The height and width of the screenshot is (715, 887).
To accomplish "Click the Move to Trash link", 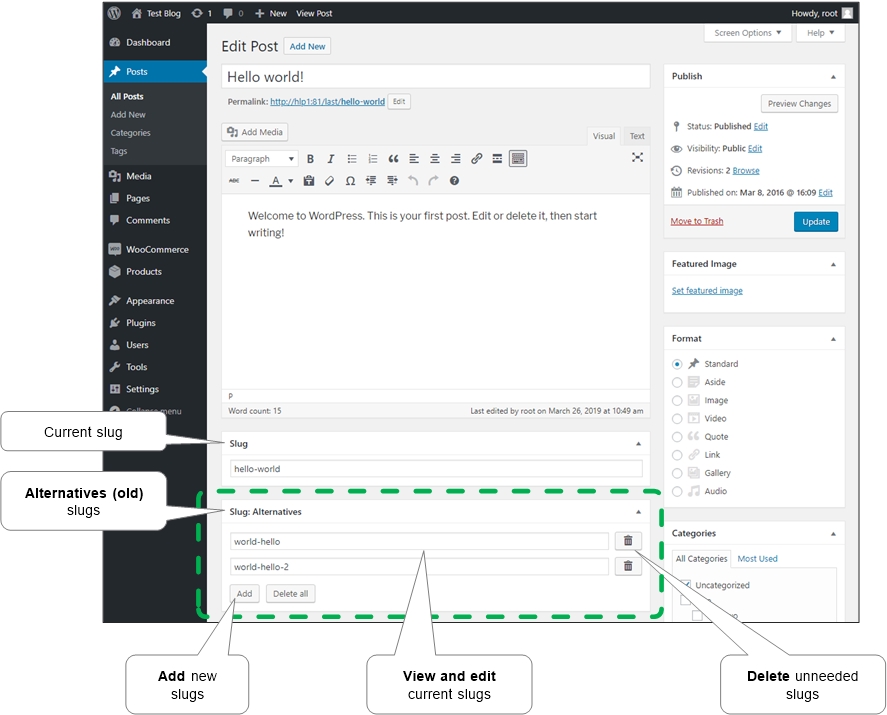I will tap(697, 221).
